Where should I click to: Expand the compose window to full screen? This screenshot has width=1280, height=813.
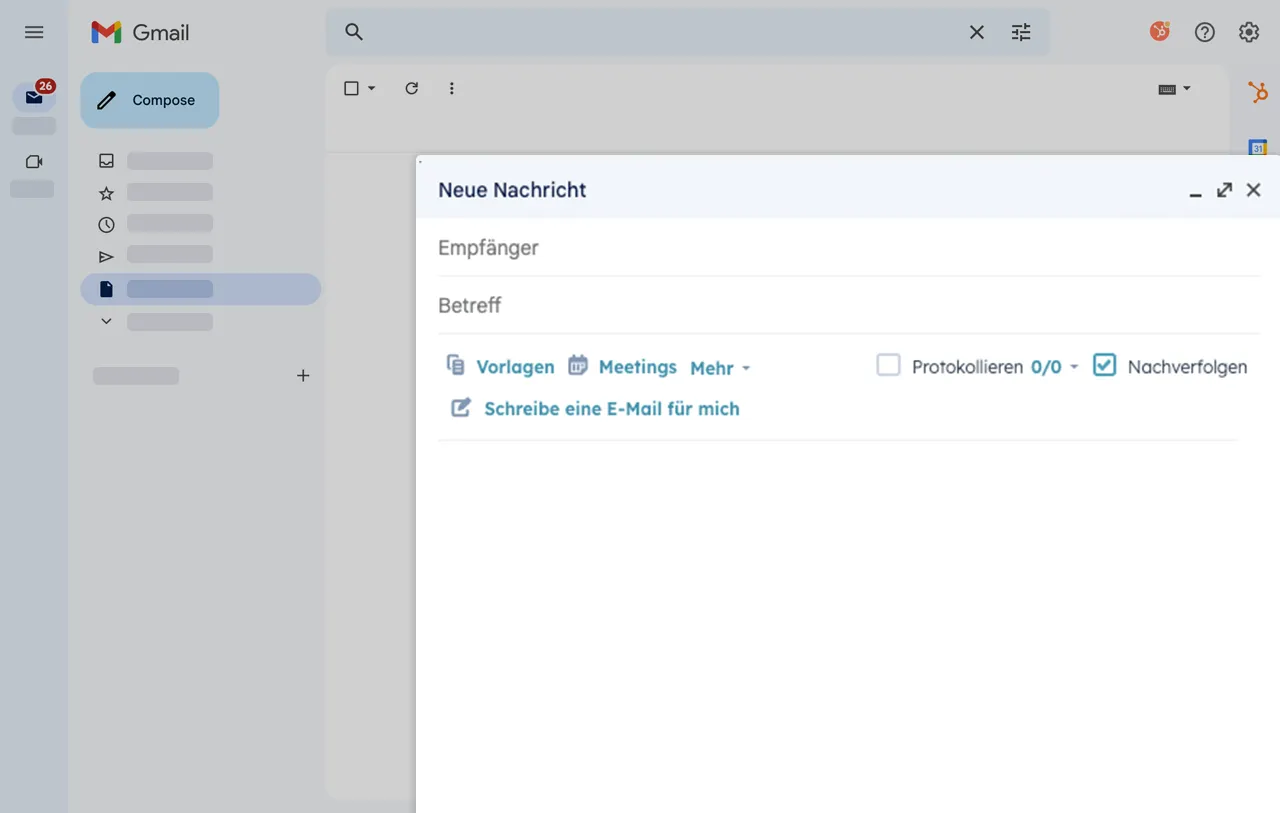click(x=1224, y=190)
